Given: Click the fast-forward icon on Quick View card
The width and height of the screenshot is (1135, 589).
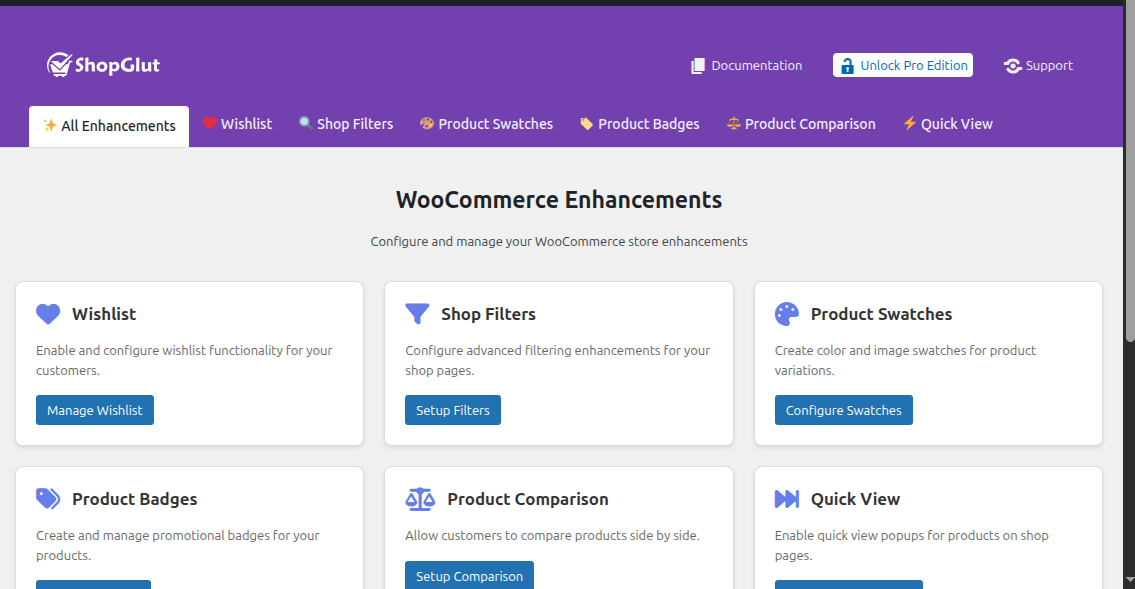Looking at the screenshot, I should 787,499.
